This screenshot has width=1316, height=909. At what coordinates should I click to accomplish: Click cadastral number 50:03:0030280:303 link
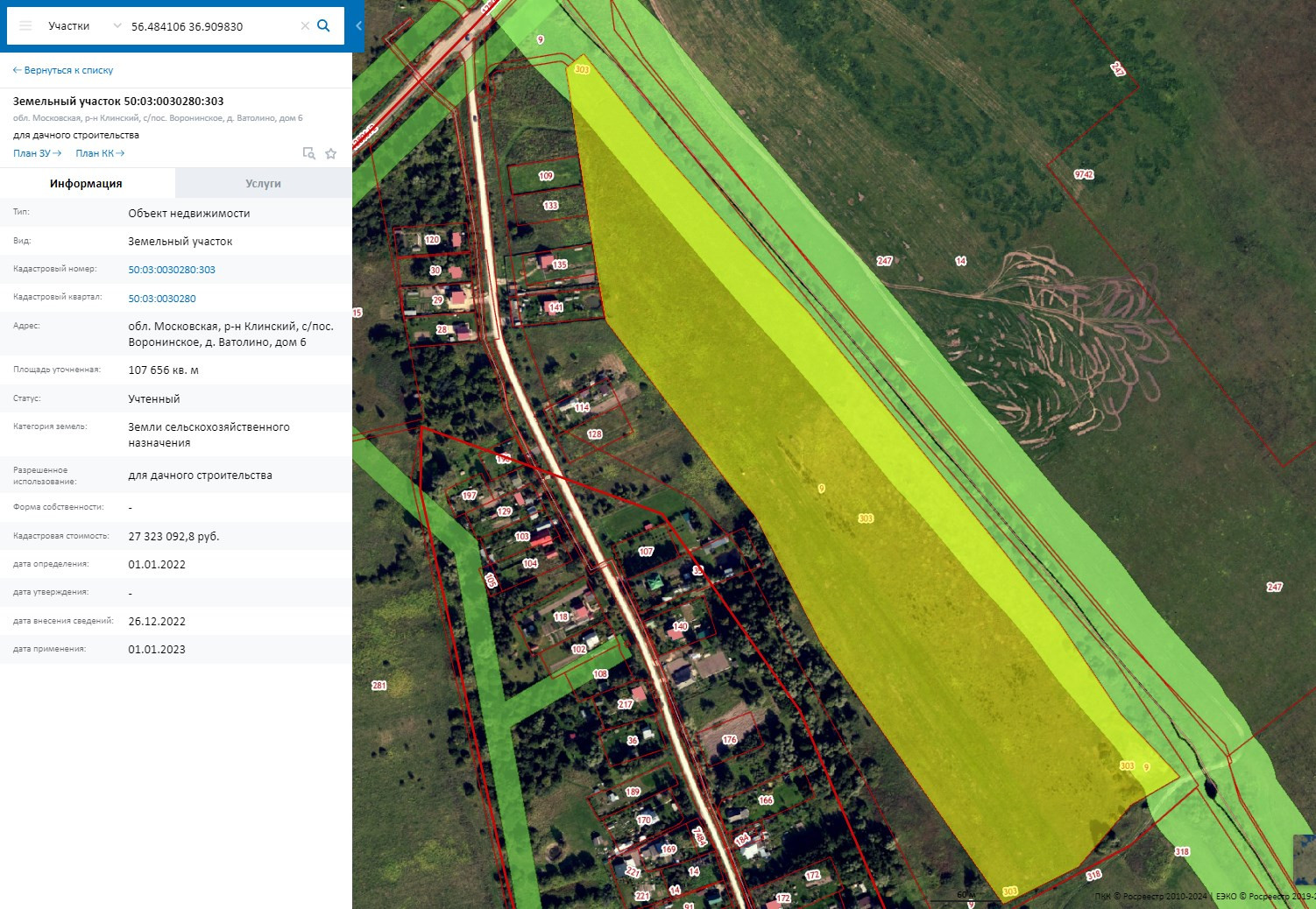point(172,270)
